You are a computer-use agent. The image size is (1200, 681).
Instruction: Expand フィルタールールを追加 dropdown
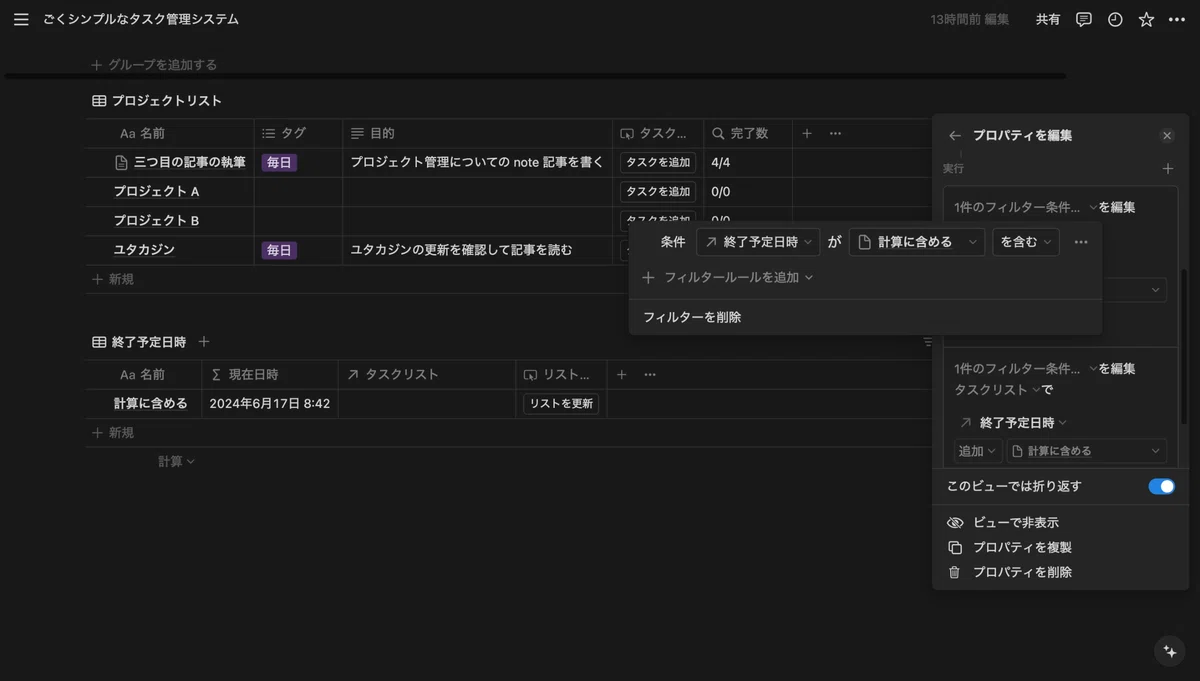coord(728,277)
